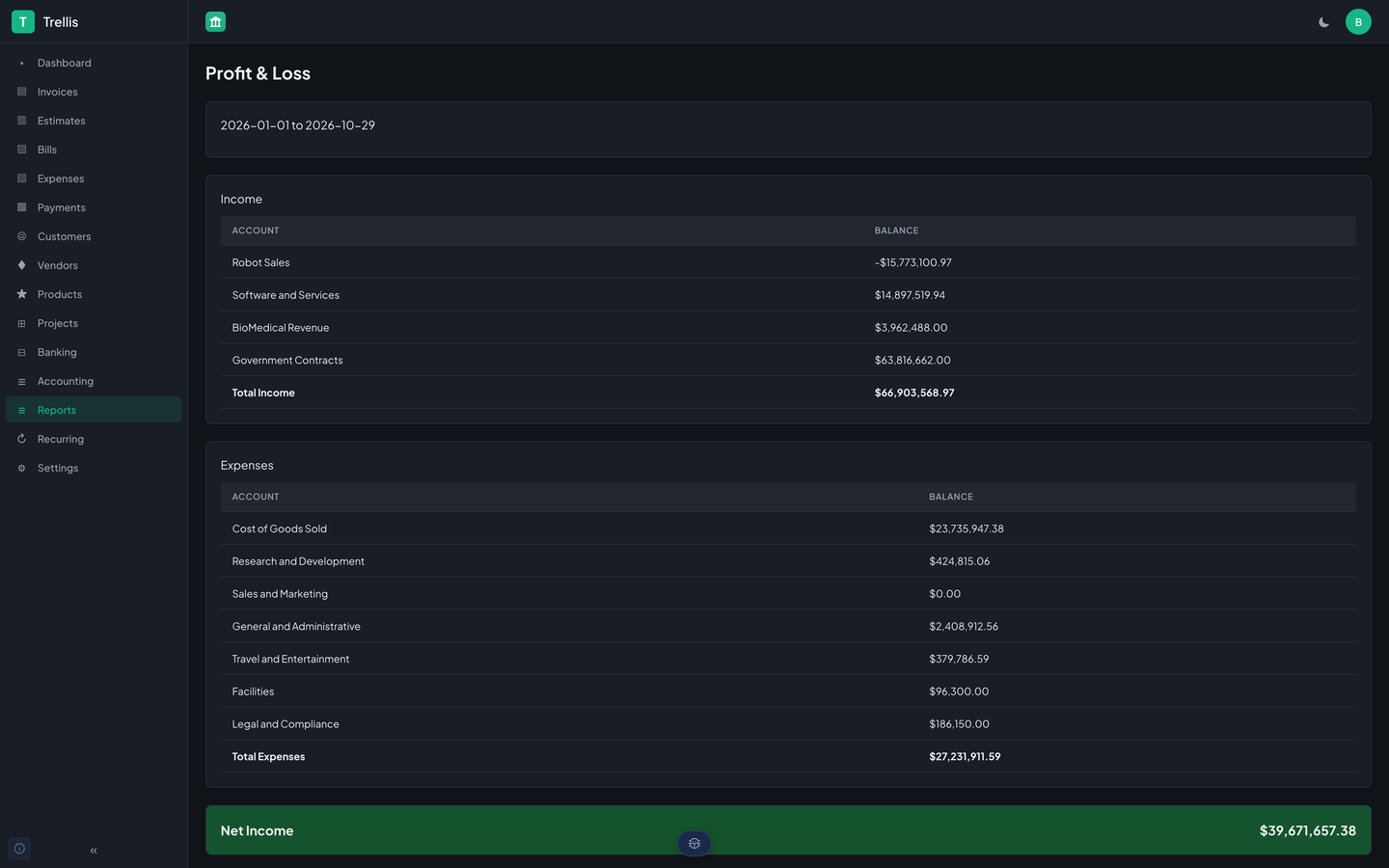Viewport: 1389px width, 868px height.
Task: Click Facilities balance $96,300.00
Action: tap(959, 692)
